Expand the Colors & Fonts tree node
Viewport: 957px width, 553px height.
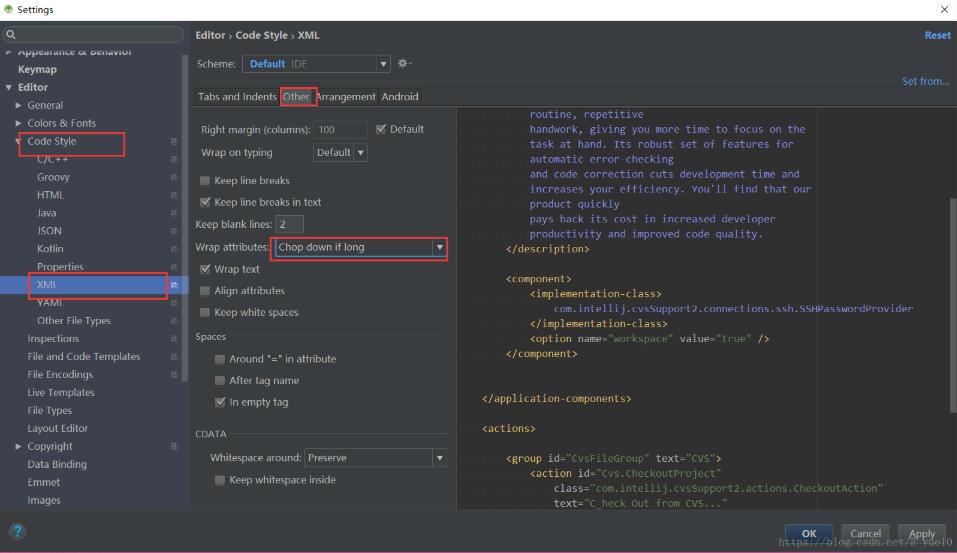(x=19, y=123)
